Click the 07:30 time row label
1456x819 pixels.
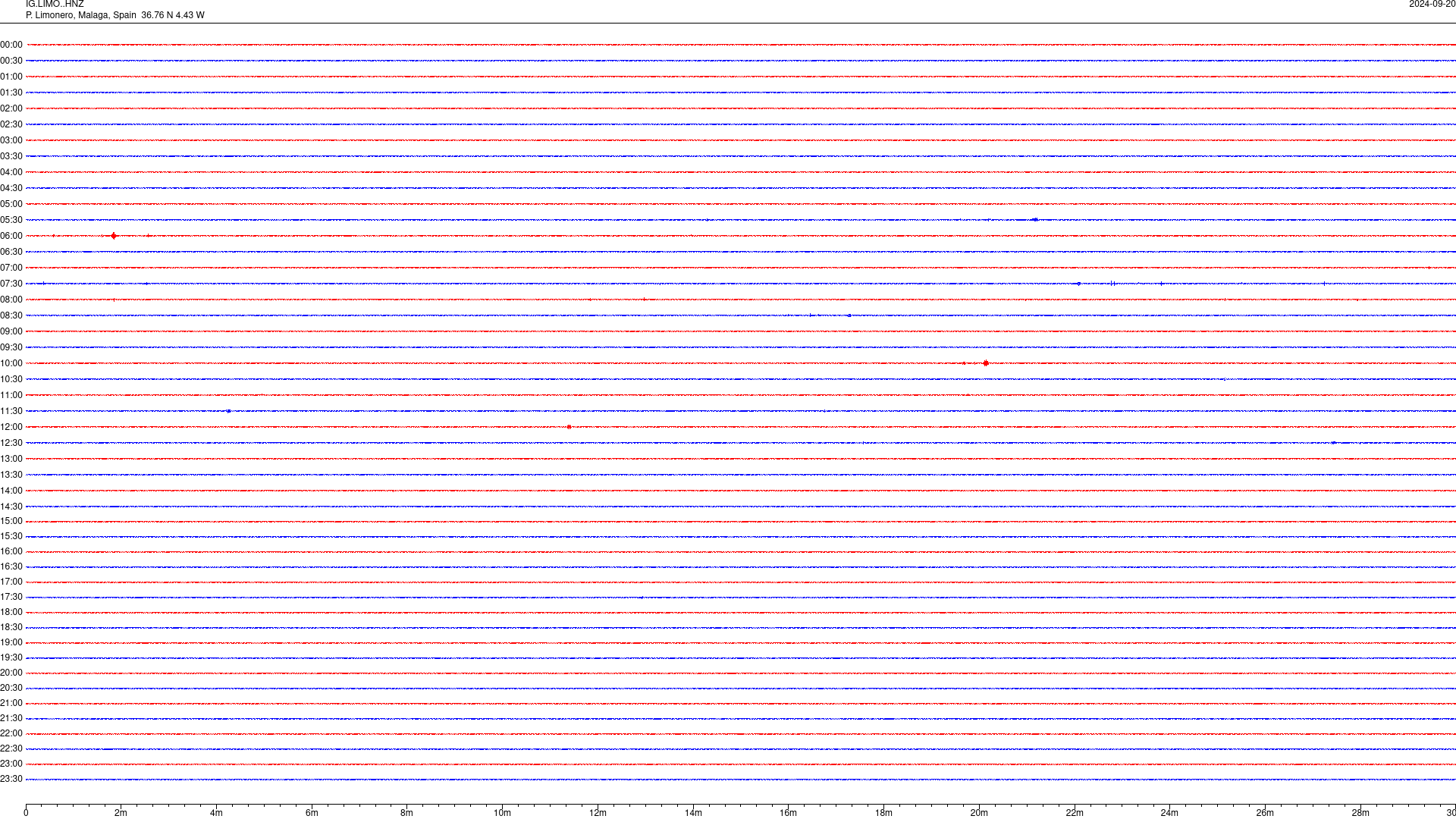click(x=11, y=284)
